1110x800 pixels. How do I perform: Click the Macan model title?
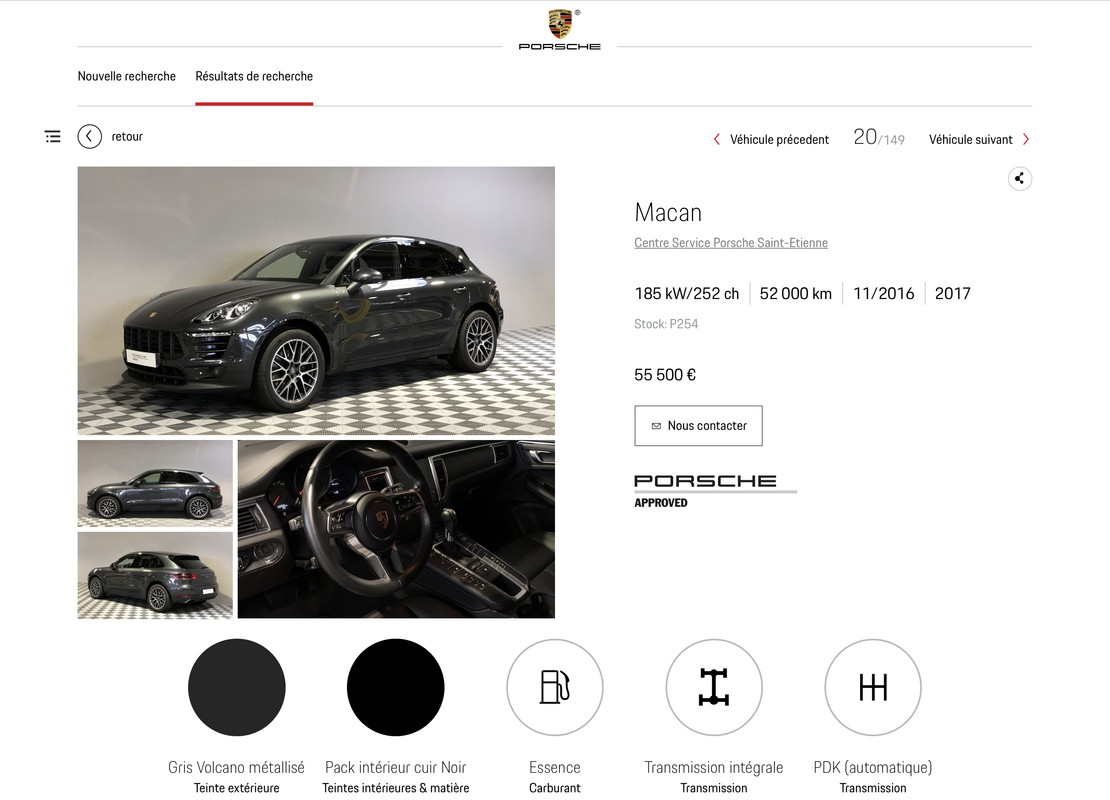coord(668,212)
